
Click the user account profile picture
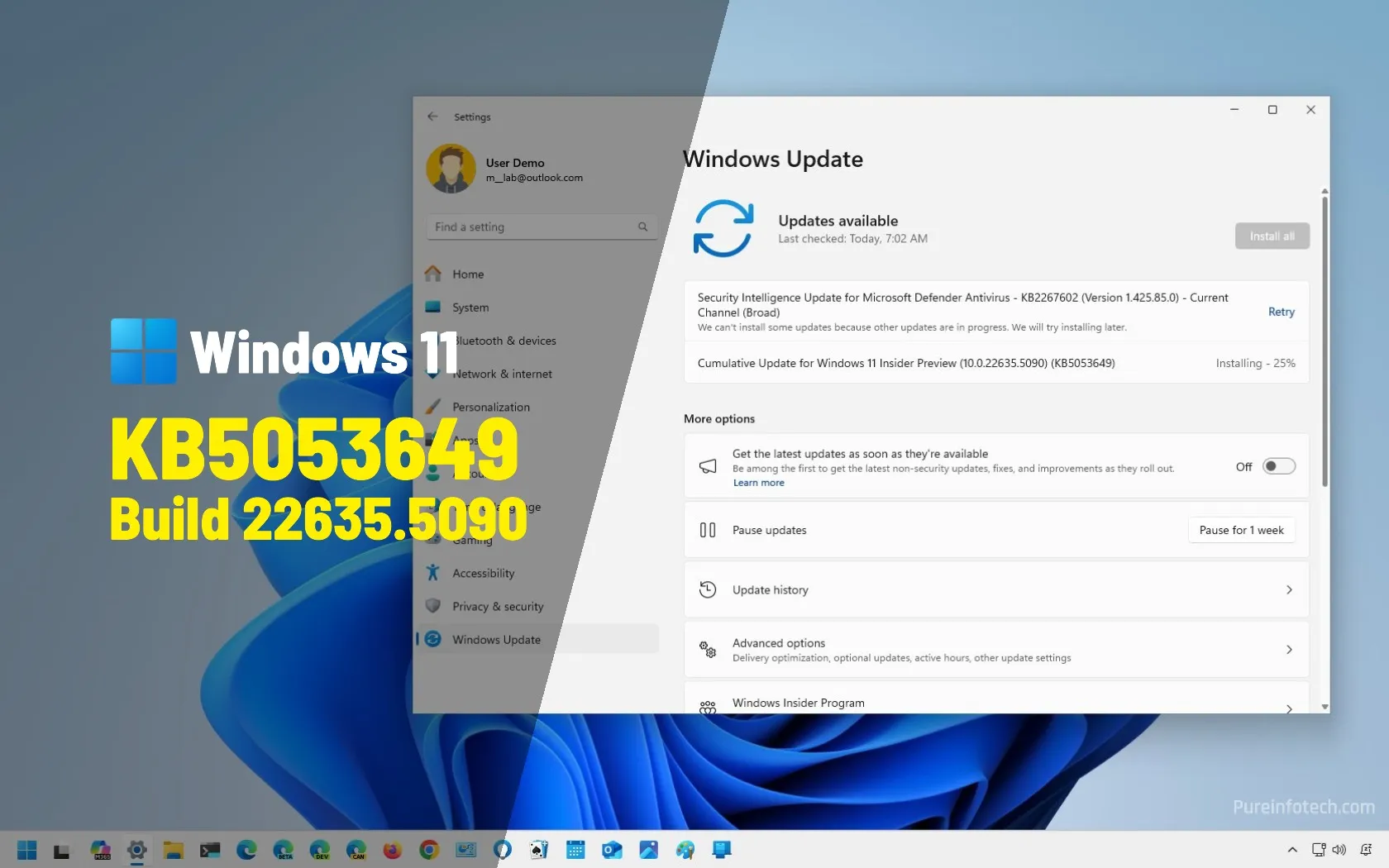click(x=451, y=168)
